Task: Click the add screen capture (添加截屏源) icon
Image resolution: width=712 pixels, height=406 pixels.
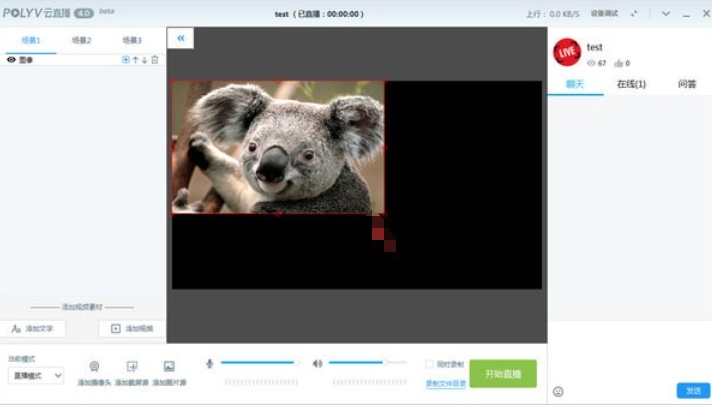Action: 132,367
